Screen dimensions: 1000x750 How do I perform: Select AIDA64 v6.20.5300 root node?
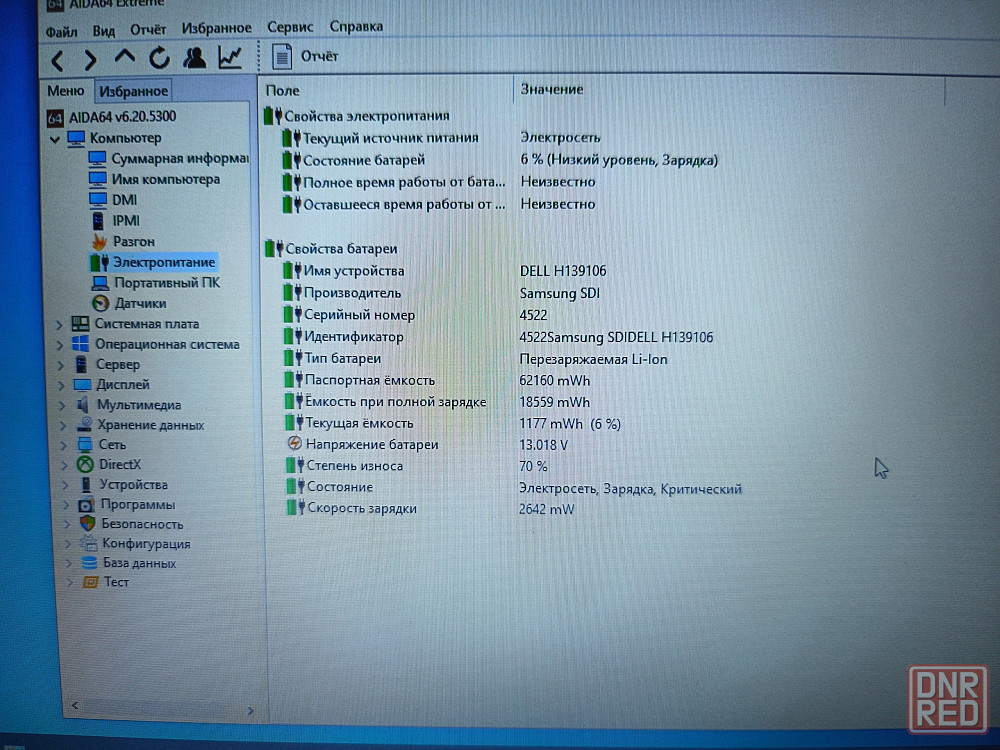(112, 117)
